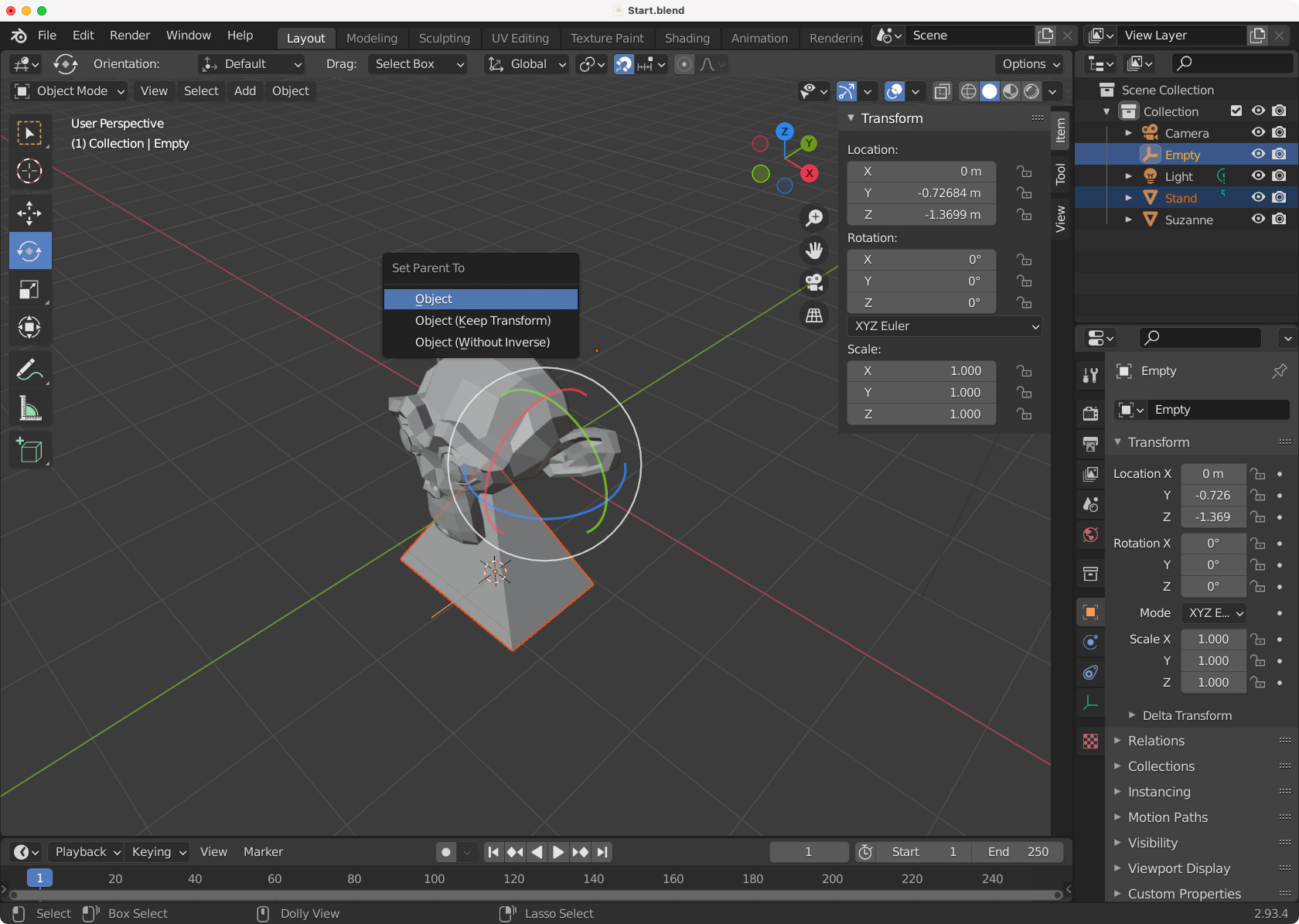The height and width of the screenshot is (924, 1299).
Task: Select the Scale tool in toolbar
Action: pos(29,290)
